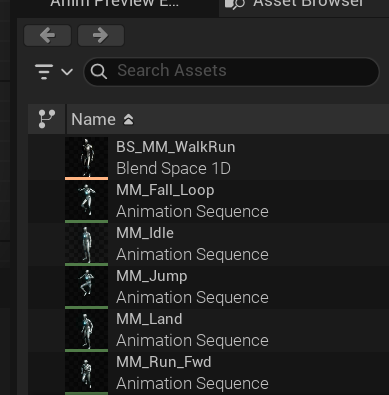Viewport: 389px width, 395px height.
Task: Focus the Search Assets field
Action: pos(232,71)
